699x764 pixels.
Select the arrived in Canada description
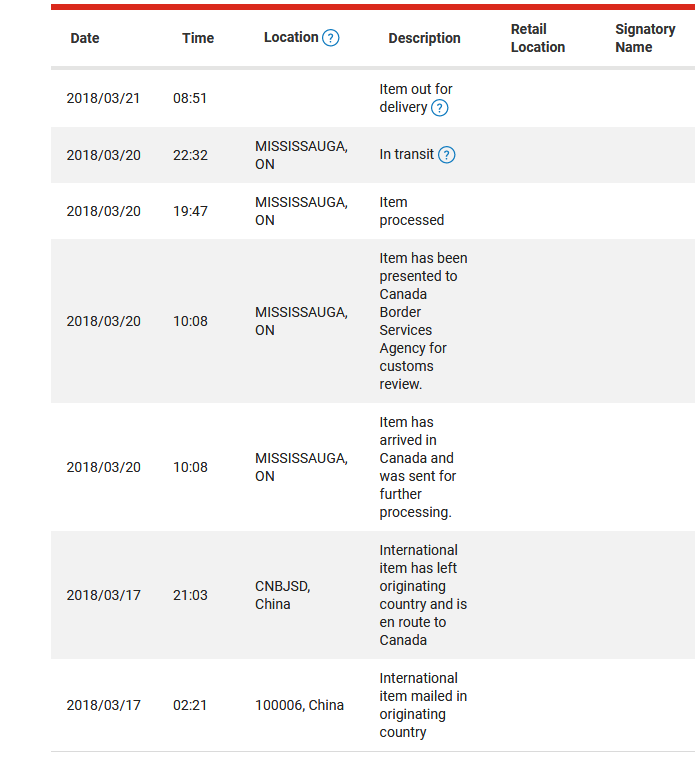pyautogui.click(x=417, y=467)
